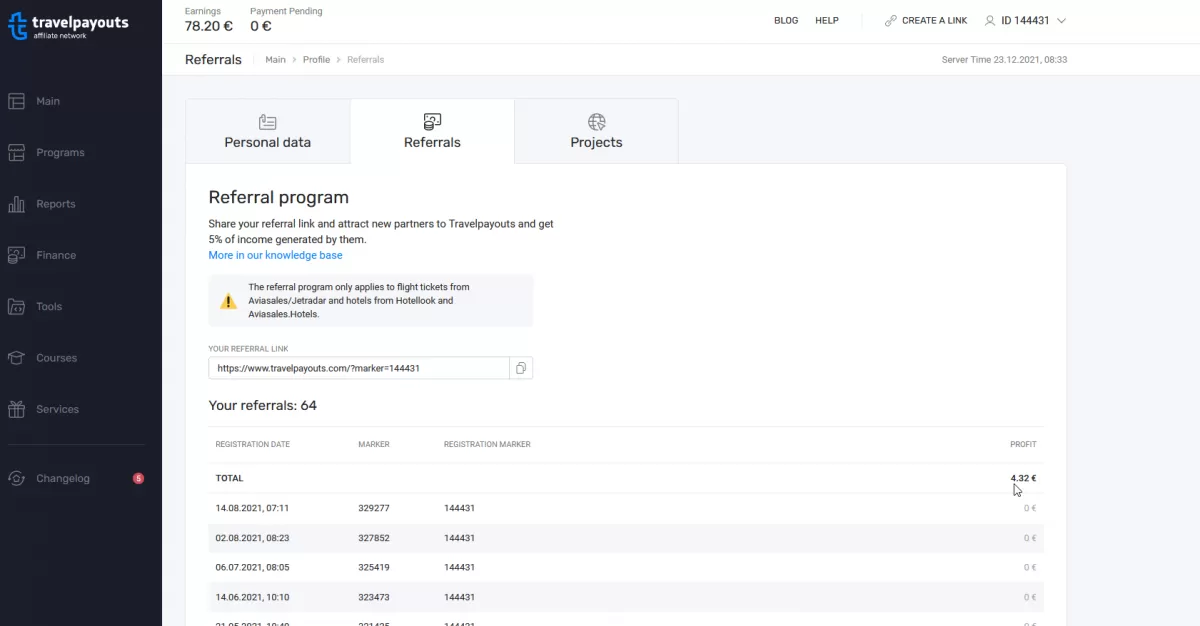Image resolution: width=1200 pixels, height=626 pixels.
Task: Open the Finance sidebar icon
Action: (16, 255)
